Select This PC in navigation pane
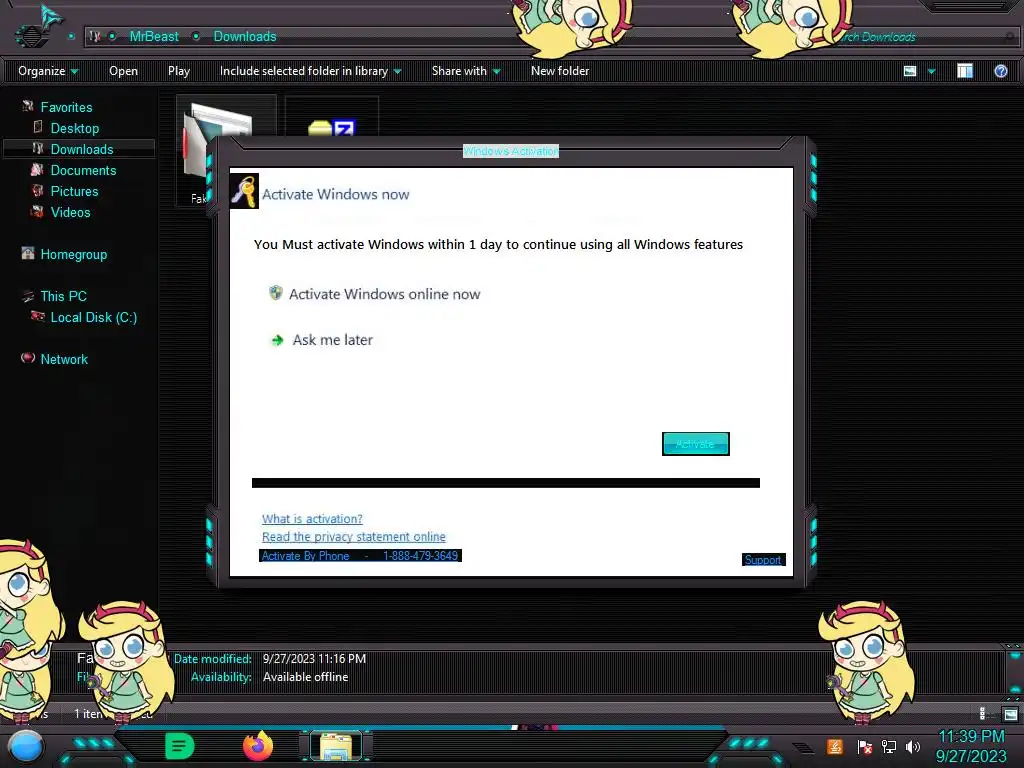The image size is (1024, 768). point(63,296)
